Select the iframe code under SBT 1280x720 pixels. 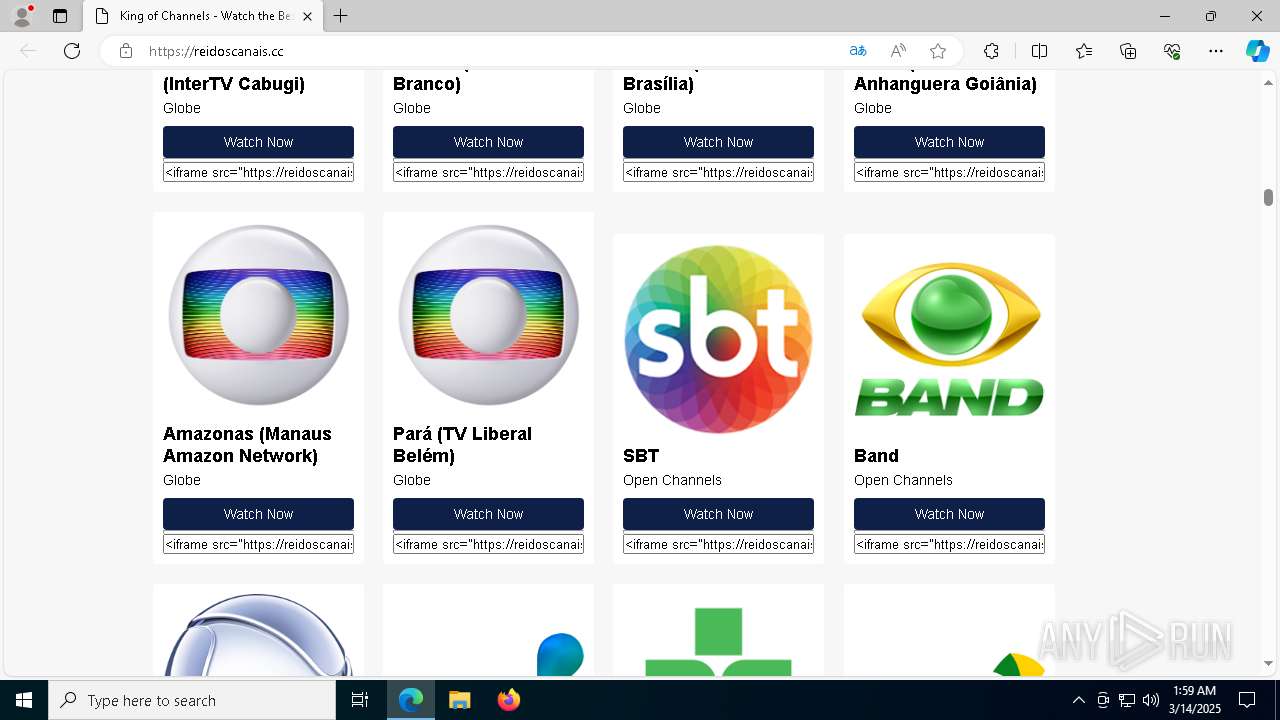pos(718,544)
